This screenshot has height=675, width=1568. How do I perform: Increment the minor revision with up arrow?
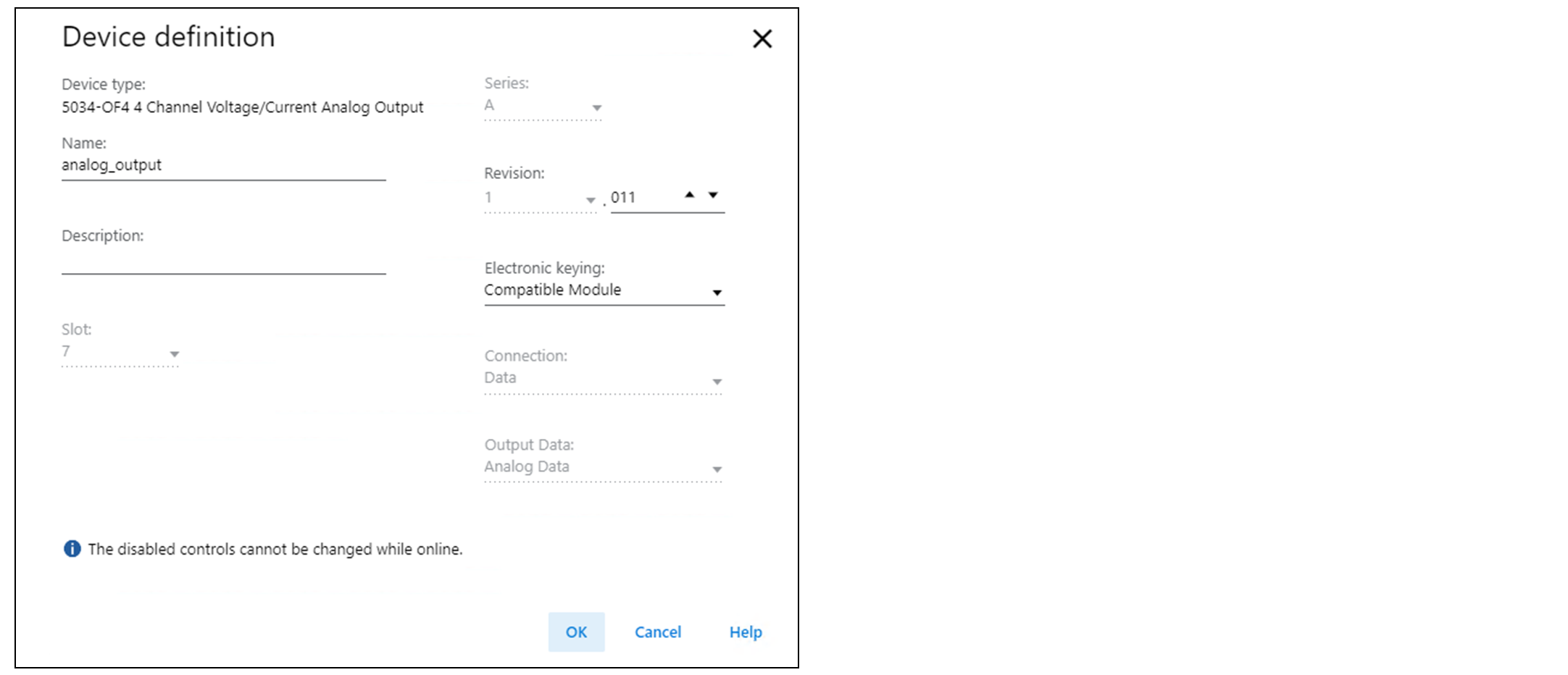(690, 195)
